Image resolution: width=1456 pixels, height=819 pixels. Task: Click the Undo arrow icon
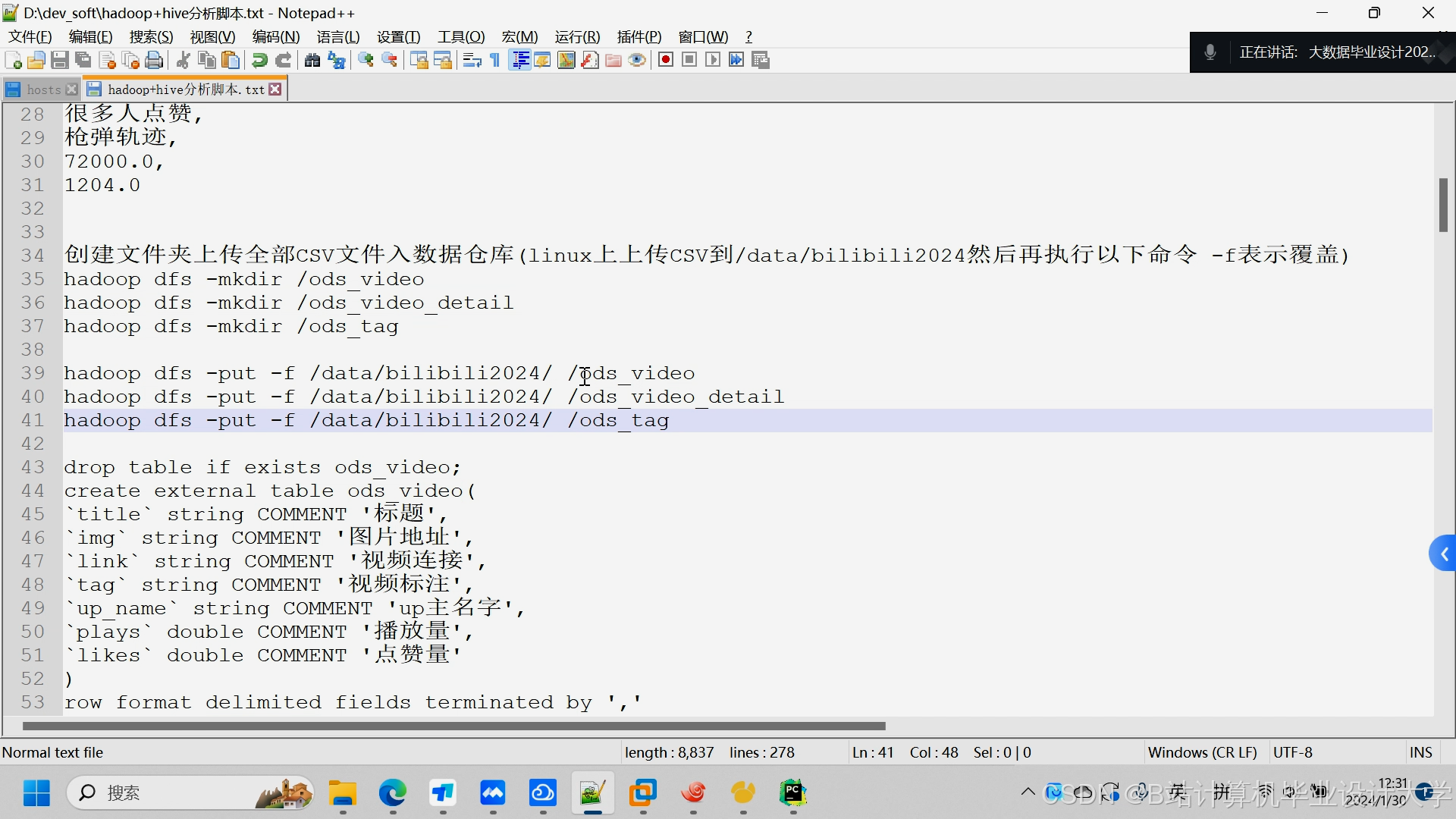point(259,61)
